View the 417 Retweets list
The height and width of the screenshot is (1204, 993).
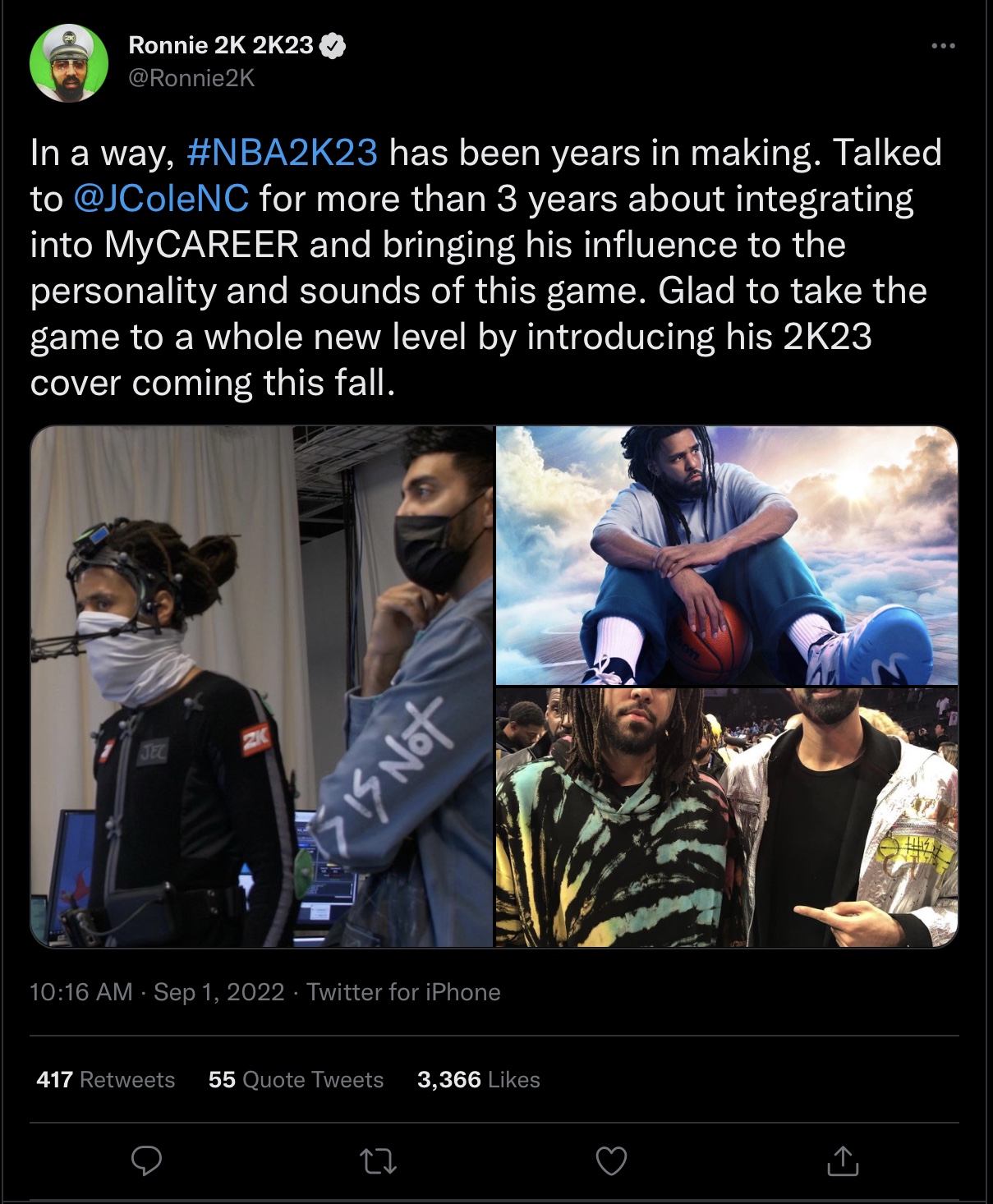[106, 1079]
